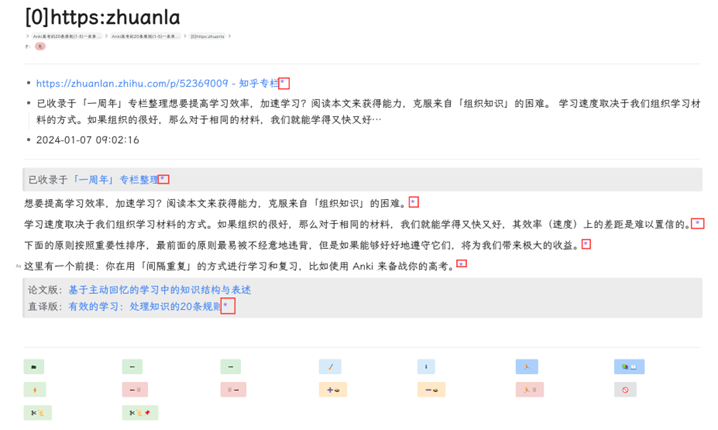This screenshot has width=718, height=430.
Task: Click the pink tag below the breadcrumb
Action: [x=41, y=46]
